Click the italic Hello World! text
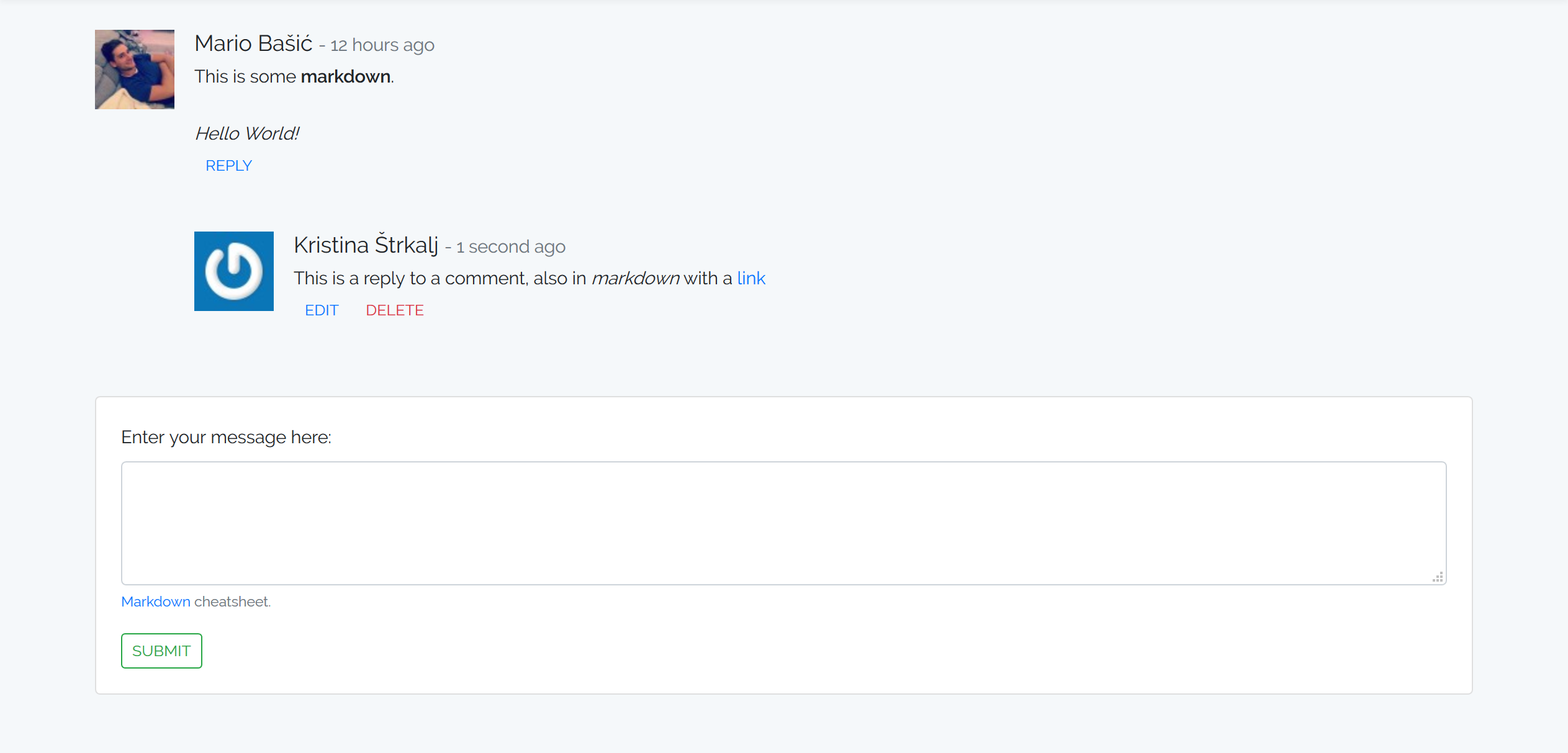The height and width of the screenshot is (753, 1568). click(247, 133)
